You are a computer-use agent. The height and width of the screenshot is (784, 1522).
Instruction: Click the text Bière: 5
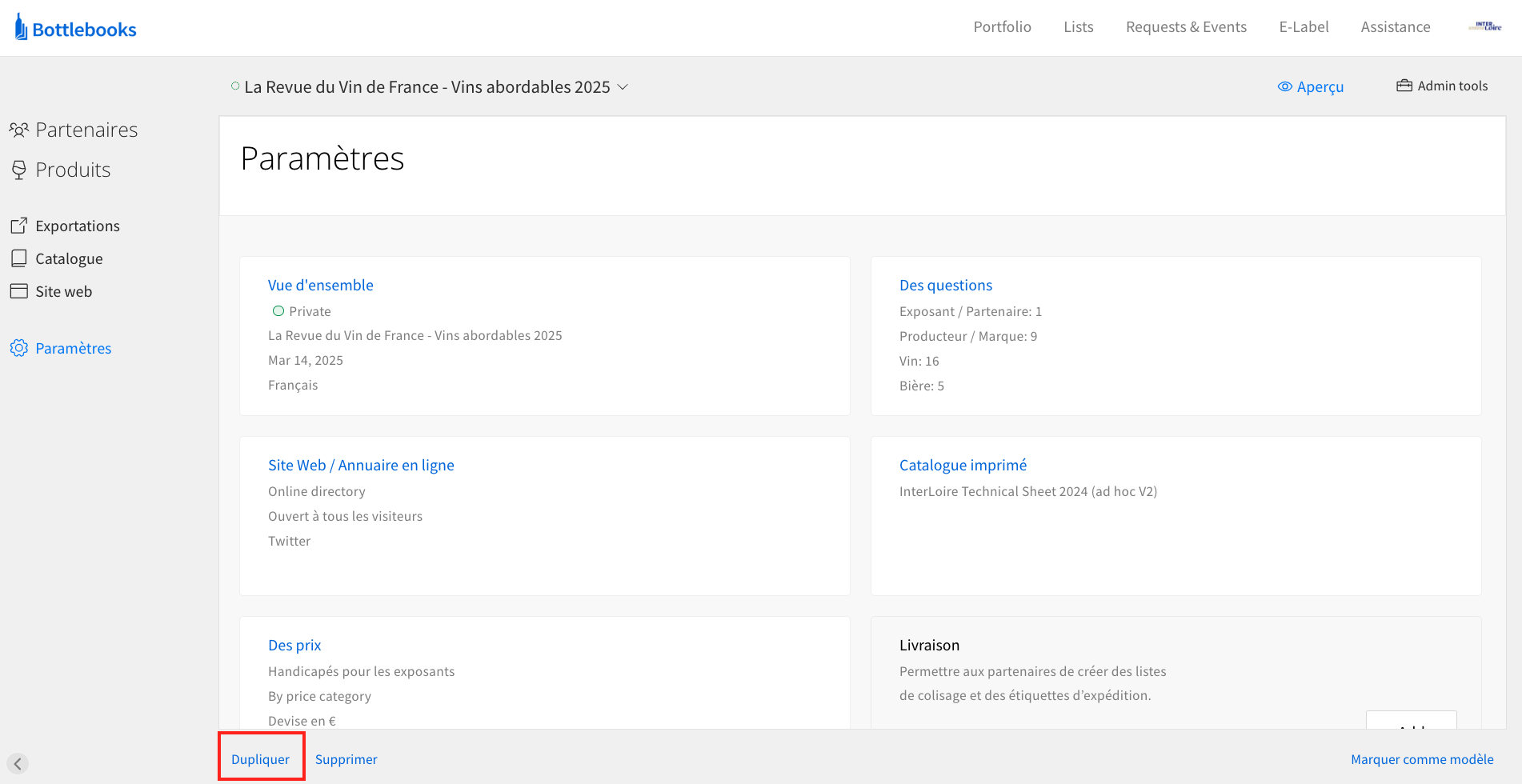point(922,386)
